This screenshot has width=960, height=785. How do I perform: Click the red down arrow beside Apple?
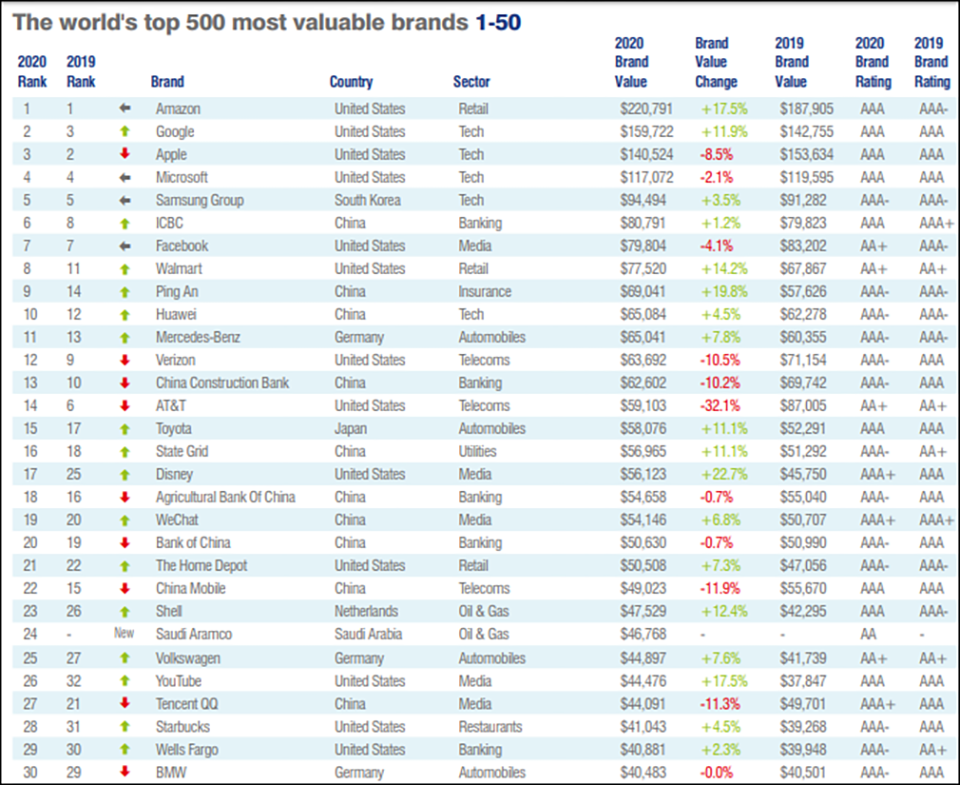point(125,154)
